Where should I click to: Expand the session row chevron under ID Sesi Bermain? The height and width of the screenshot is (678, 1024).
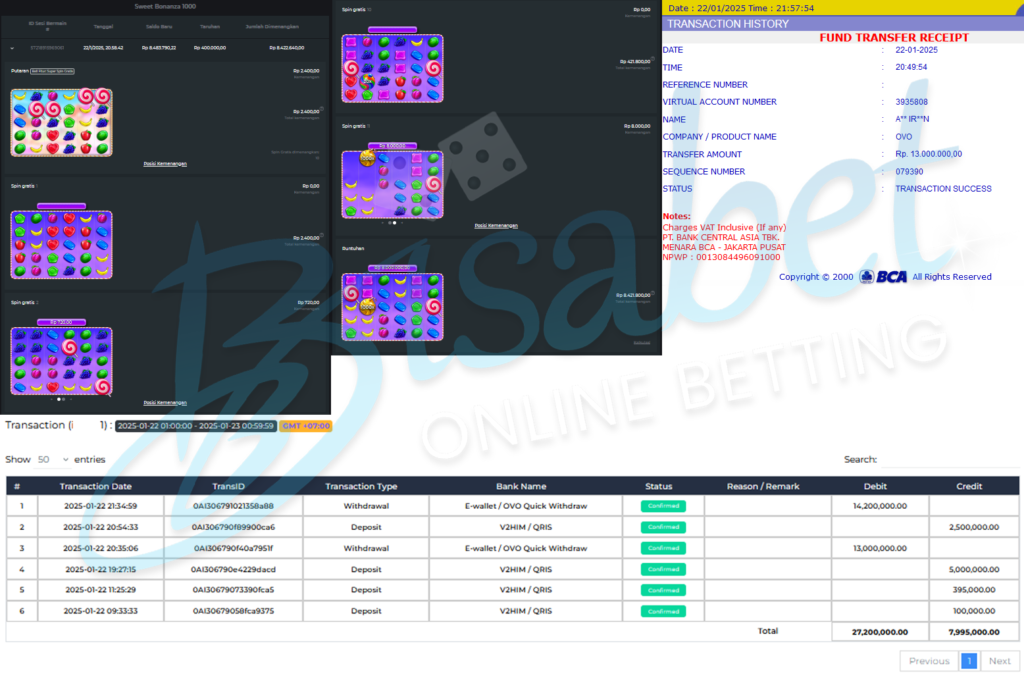(x=12, y=47)
